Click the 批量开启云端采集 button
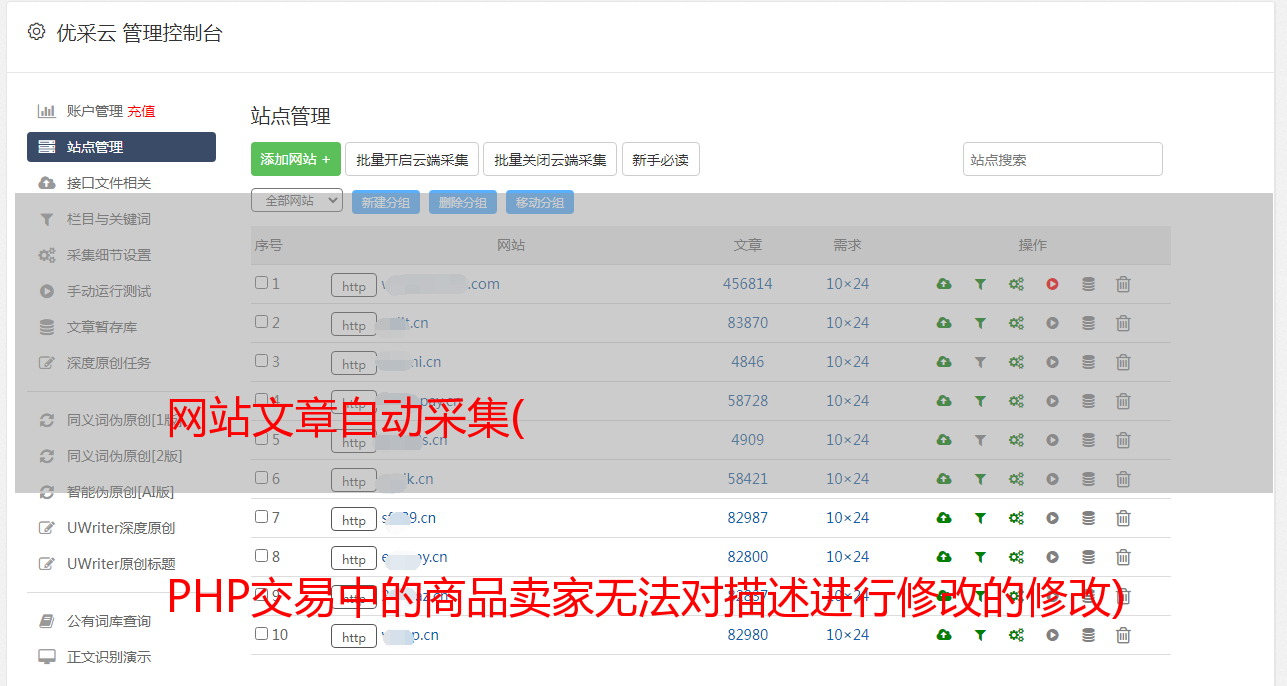 tap(412, 159)
